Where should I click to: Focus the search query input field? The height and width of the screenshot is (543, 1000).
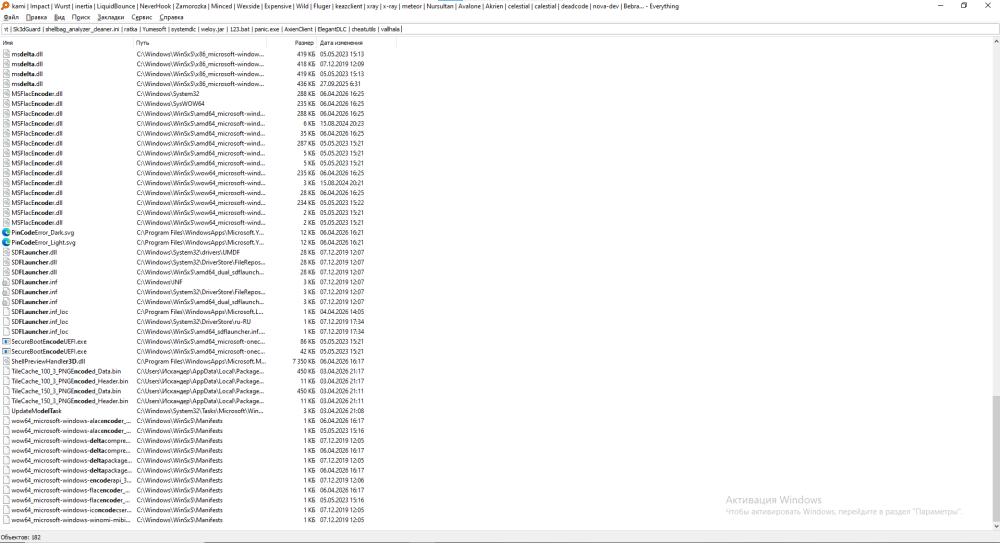pyautogui.click(x=500, y=29)
